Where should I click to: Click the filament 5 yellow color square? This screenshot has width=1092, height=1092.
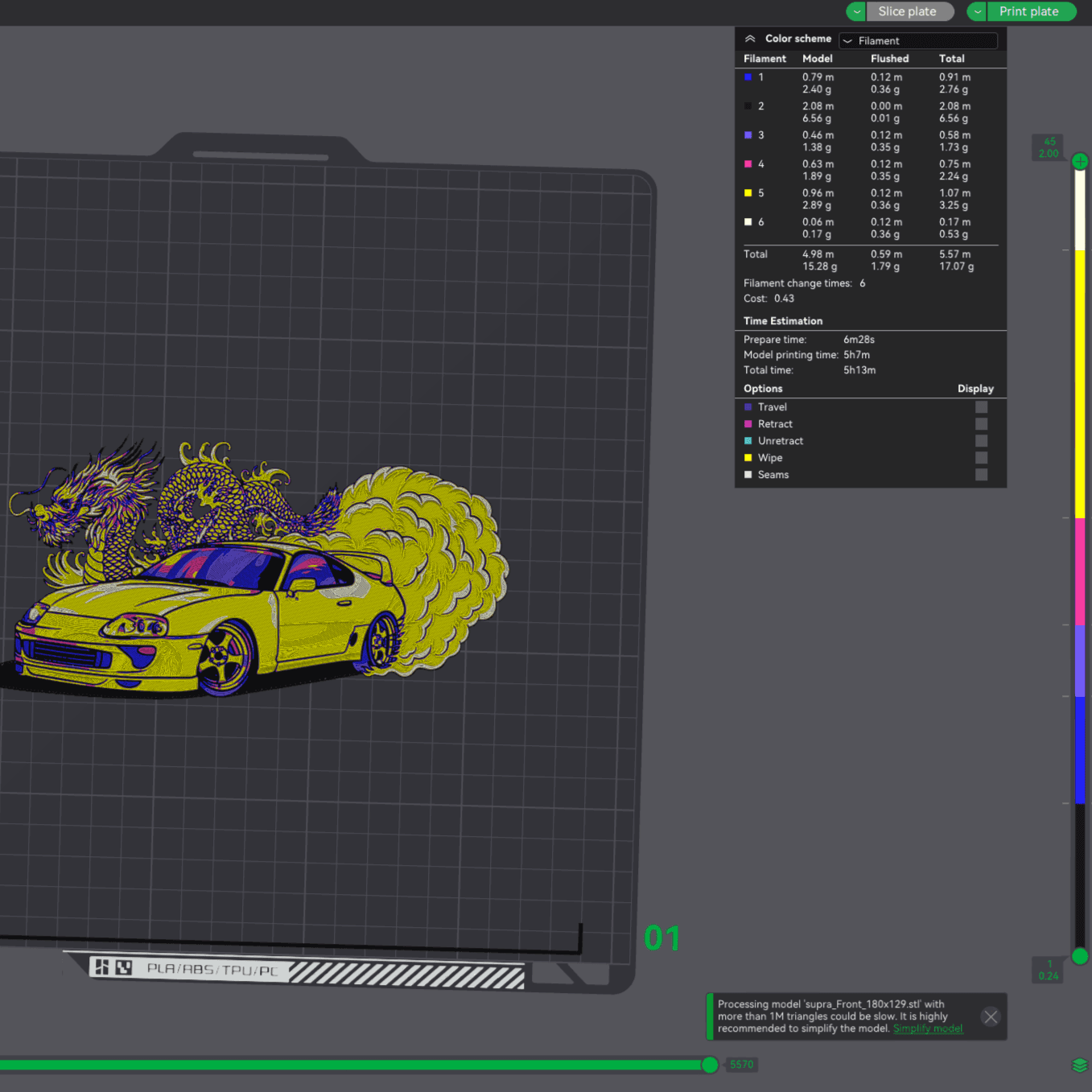pyautogui.click(x=748, y=193)
